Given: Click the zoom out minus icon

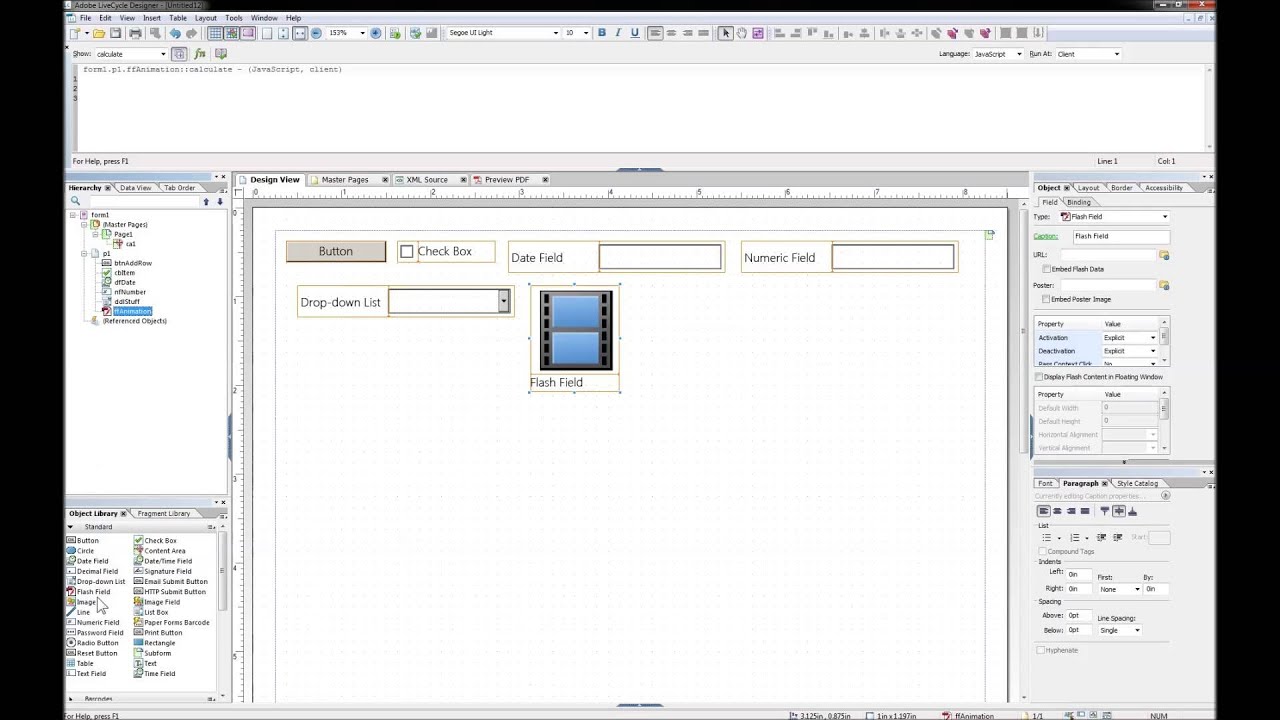Looking at the screenshot, I should click(x=316, y=33).
